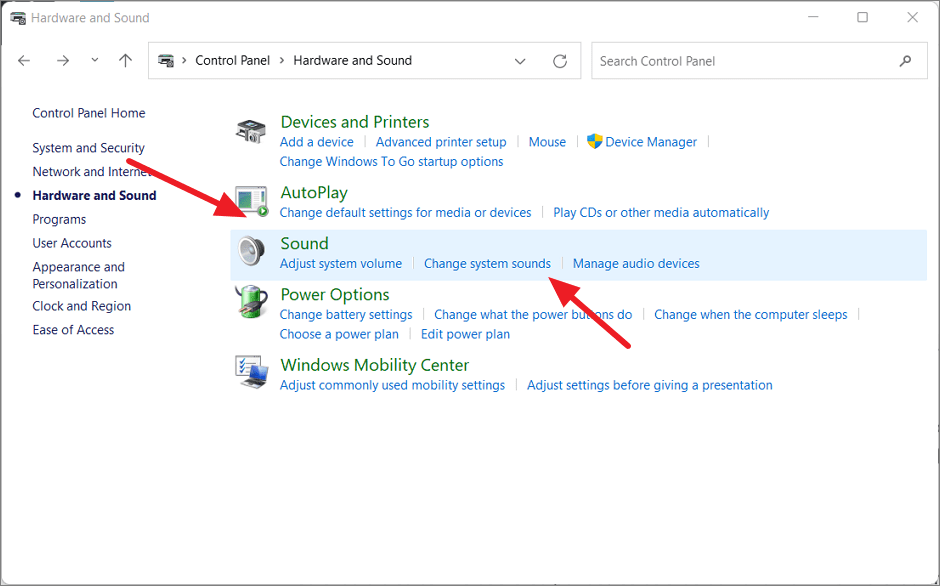This screenshot has height=586, width=940.
Task: Open Change system sounds
Action: coord(488,263)
